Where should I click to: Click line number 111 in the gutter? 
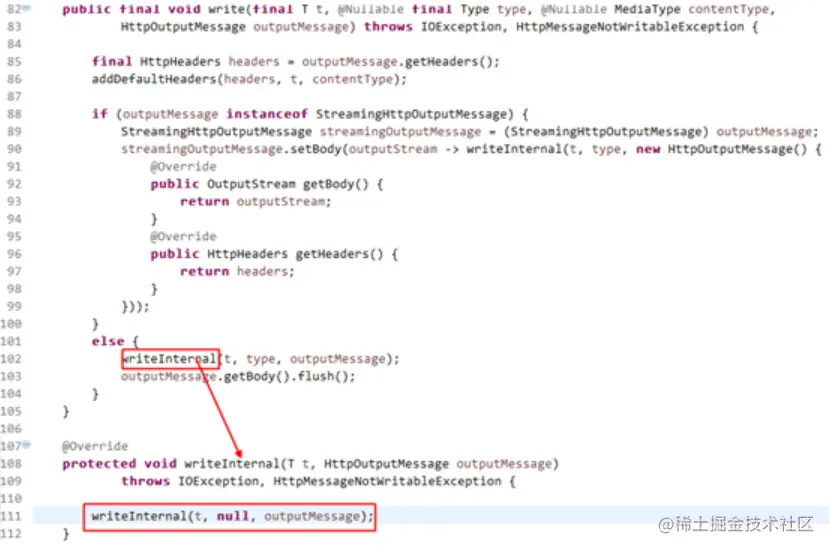click(11, 516)
